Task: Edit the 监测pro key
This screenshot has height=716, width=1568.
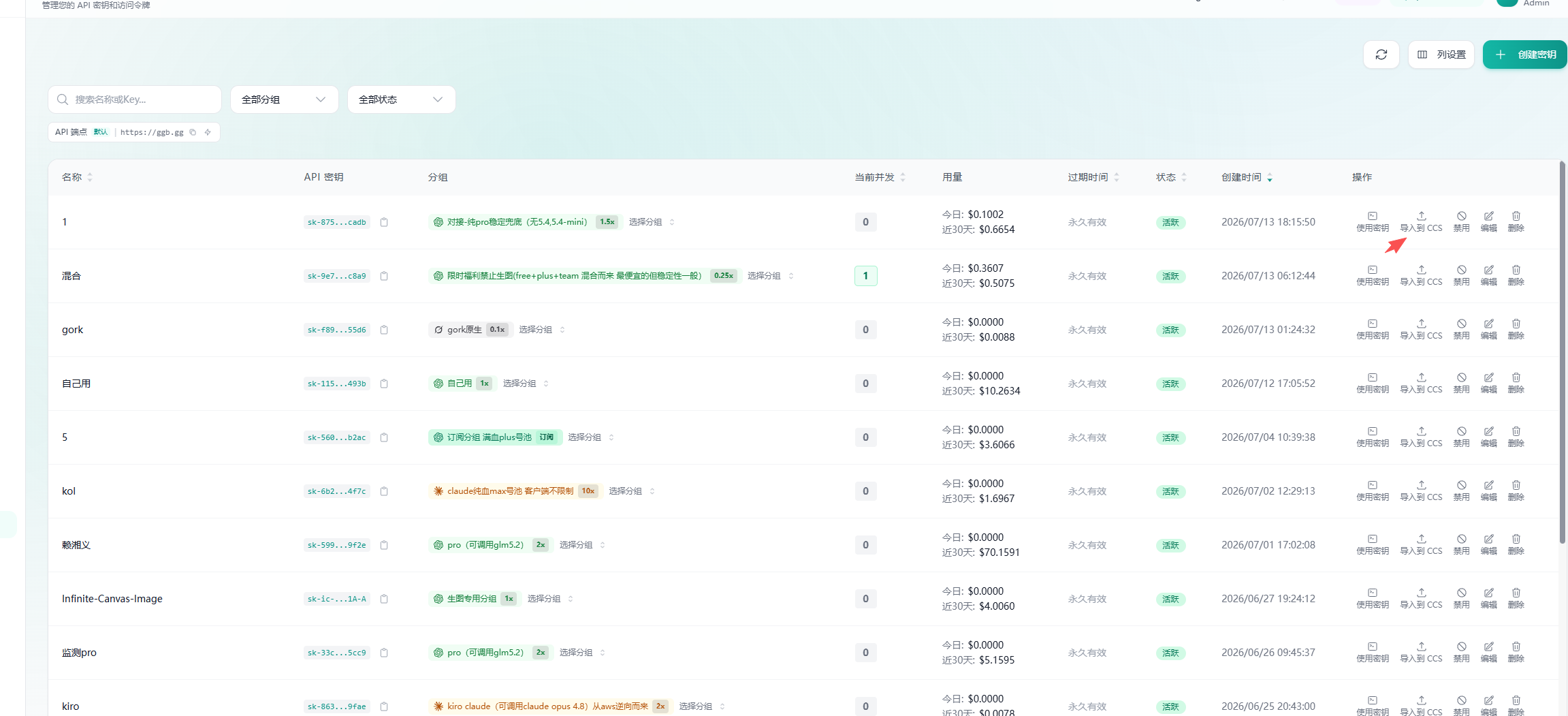Action: [1489, 652]
